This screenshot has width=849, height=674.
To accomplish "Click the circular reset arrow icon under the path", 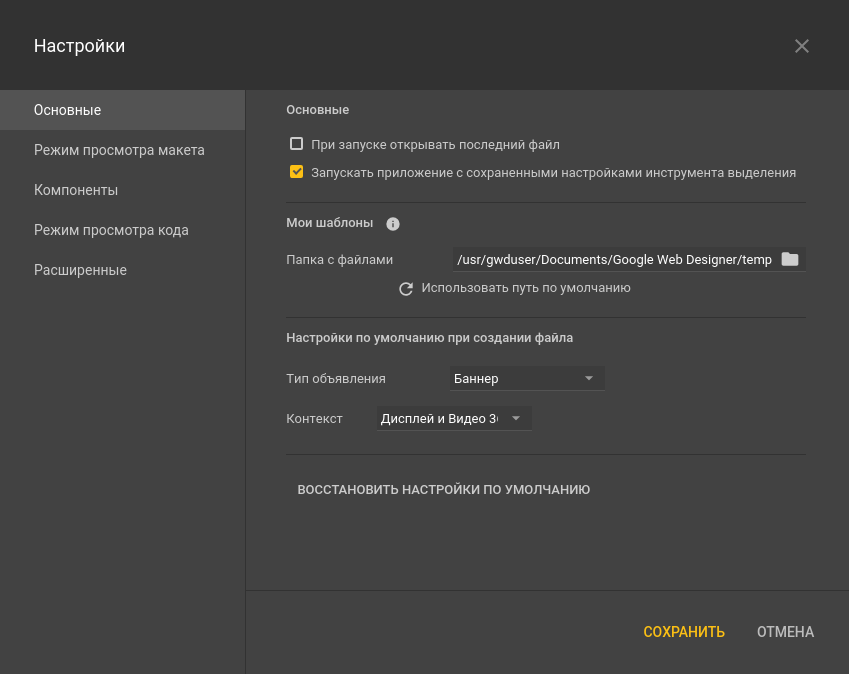I will pos(406,288).
